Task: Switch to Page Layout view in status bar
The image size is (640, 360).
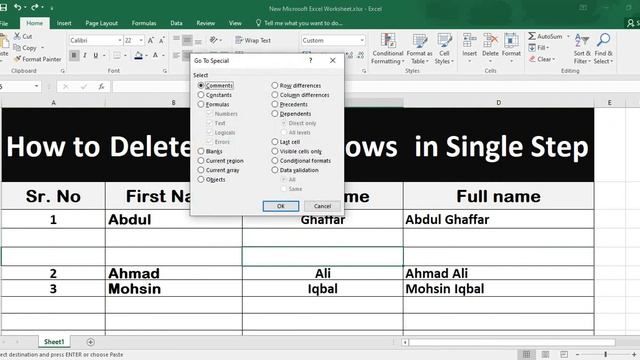Action: (545, 354)
